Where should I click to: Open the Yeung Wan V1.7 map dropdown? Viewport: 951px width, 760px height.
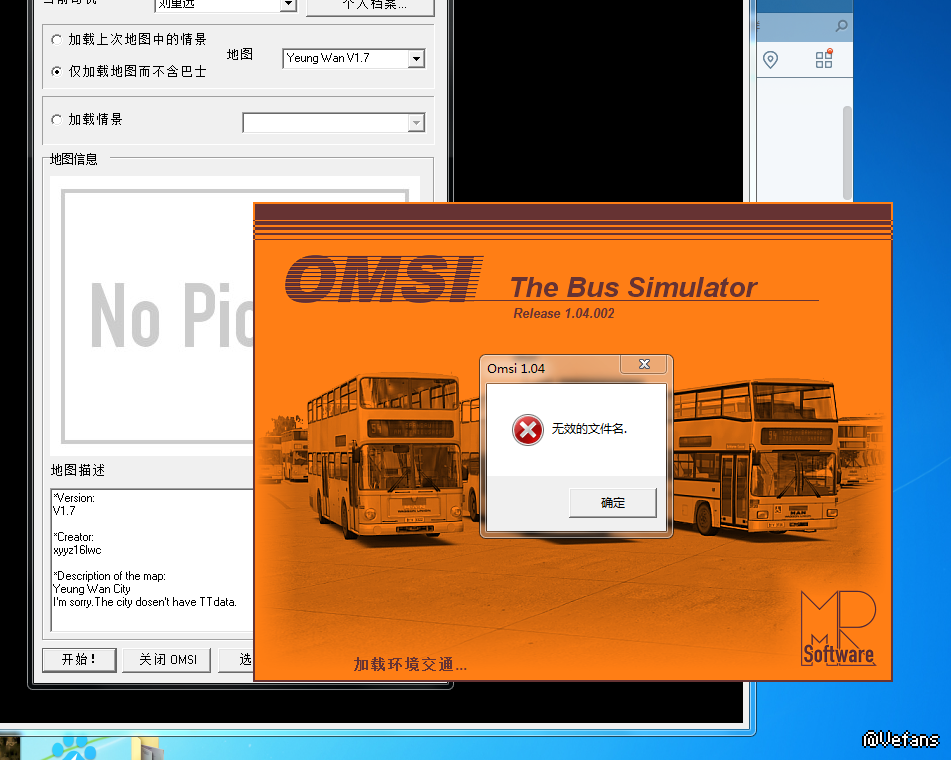pos(416,59)
